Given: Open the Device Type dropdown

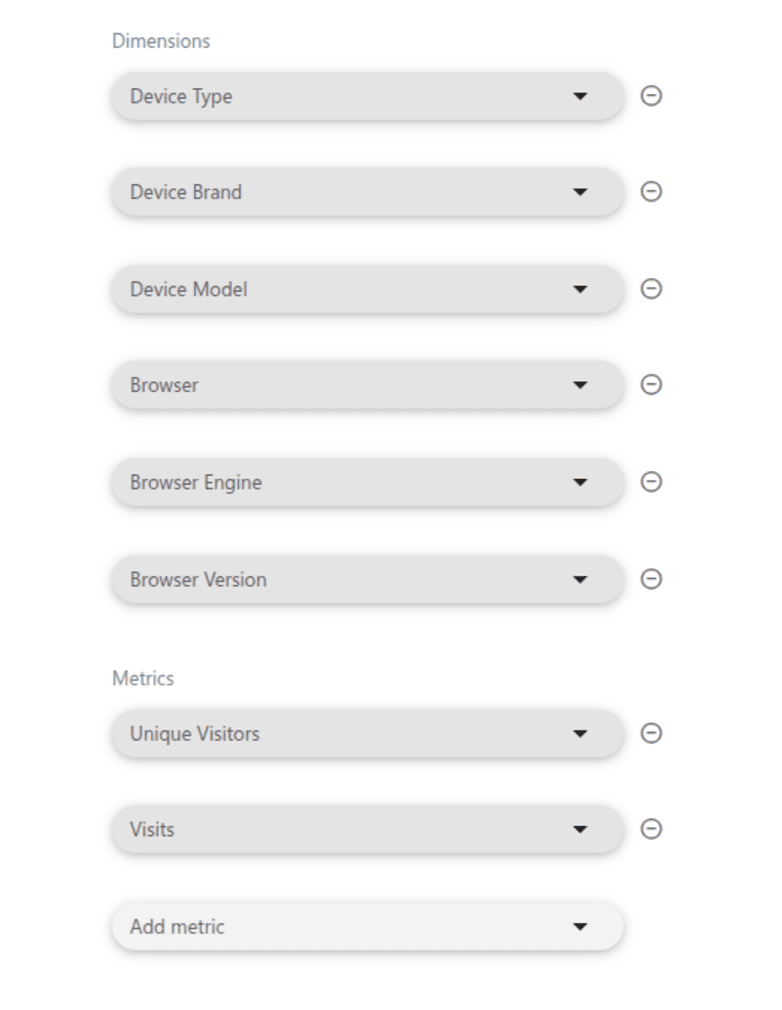Looking at the screenshot, I should click(366, 96).
